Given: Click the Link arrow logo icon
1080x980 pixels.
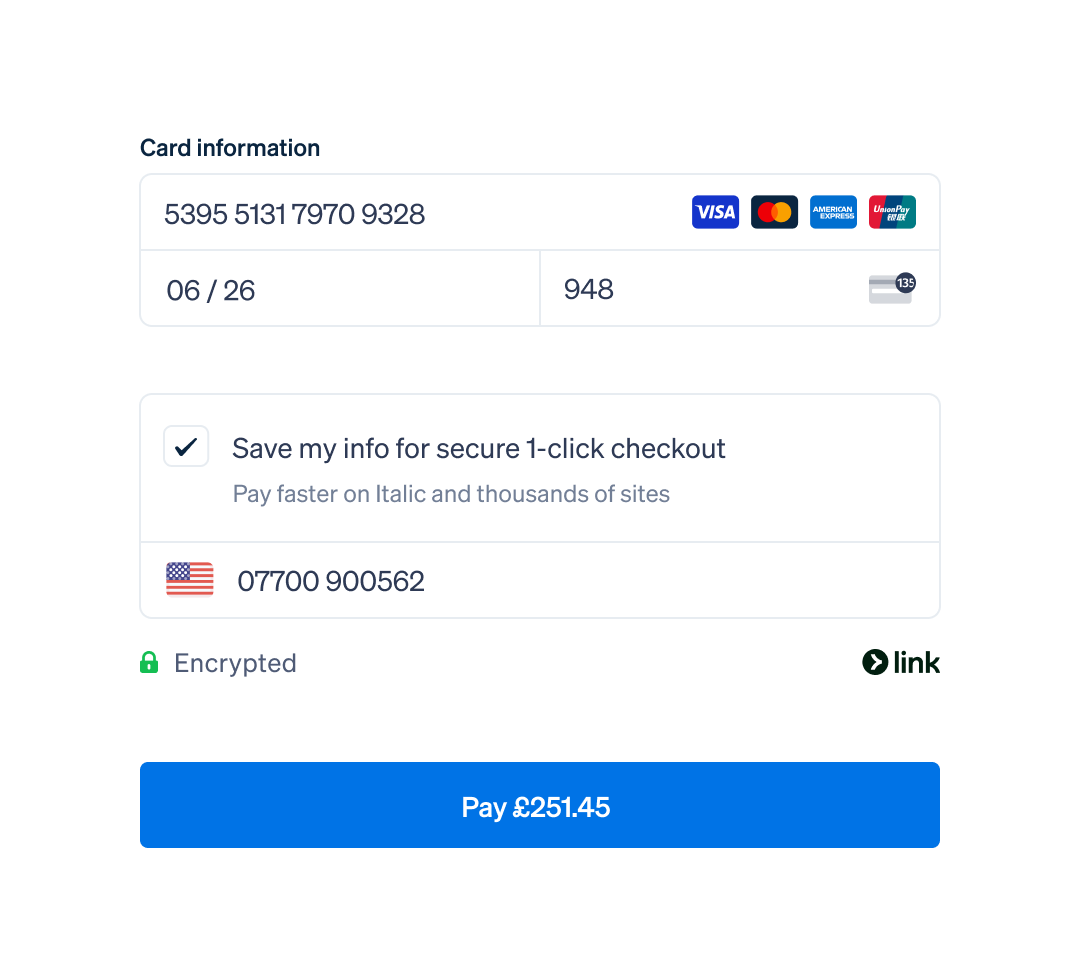Looking at the screenshot, I should (x=875, y=663).
